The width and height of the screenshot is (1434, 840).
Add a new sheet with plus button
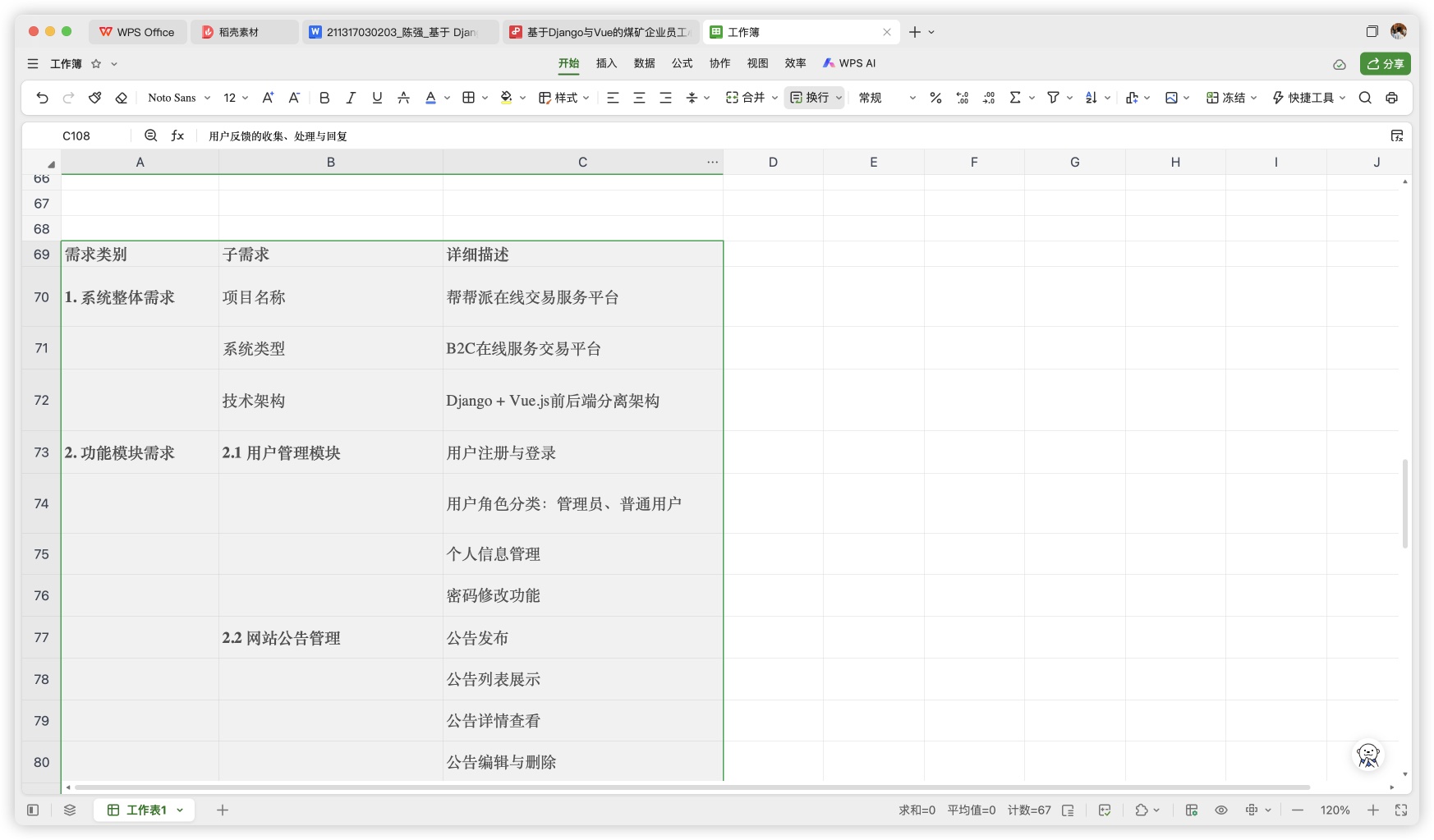tap(222, 810)
